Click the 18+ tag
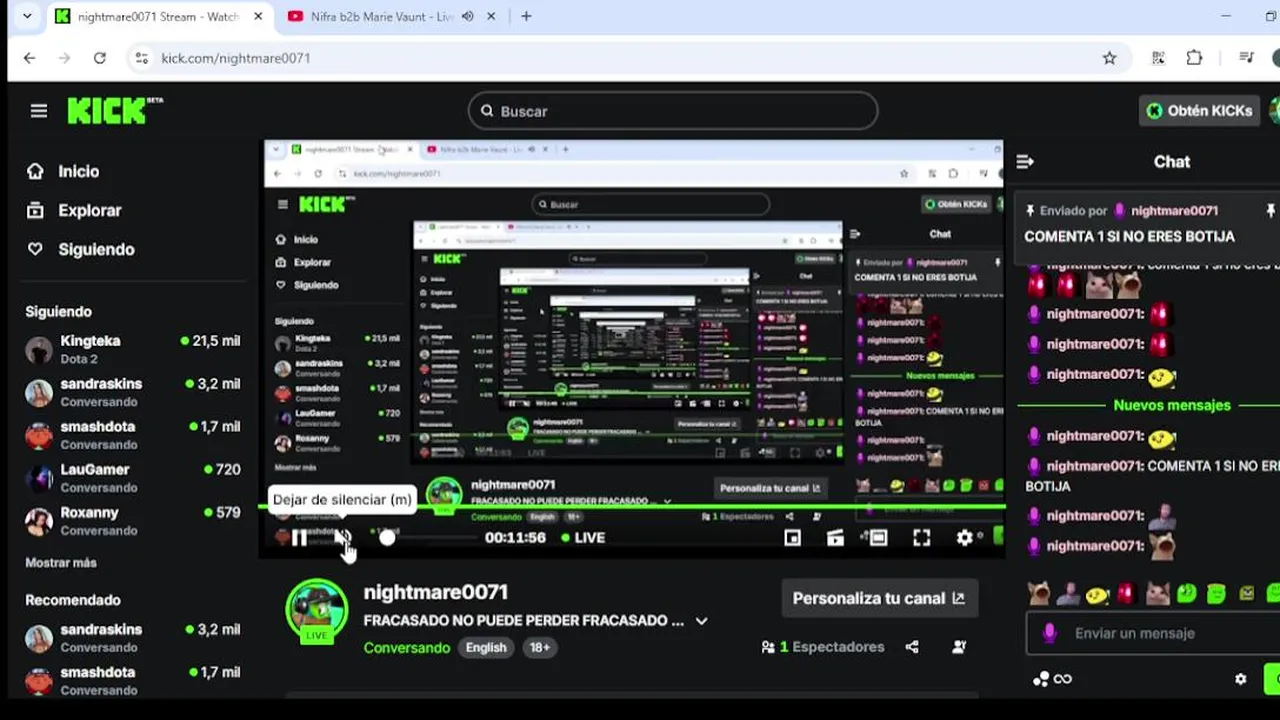Viewport: 1280px width, 720px height. [539, 648]
